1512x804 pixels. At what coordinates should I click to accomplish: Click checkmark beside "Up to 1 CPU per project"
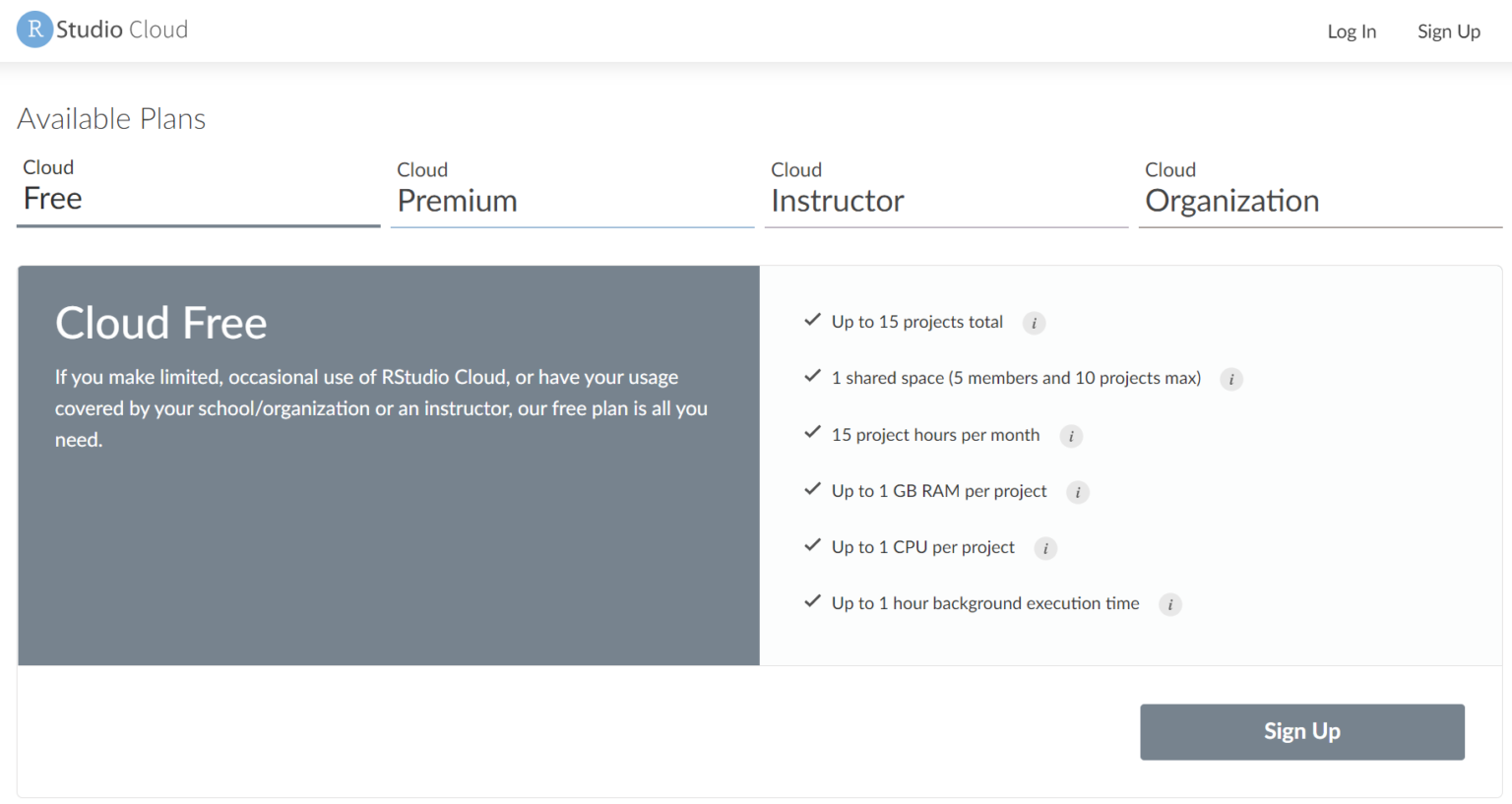point(812,545)
